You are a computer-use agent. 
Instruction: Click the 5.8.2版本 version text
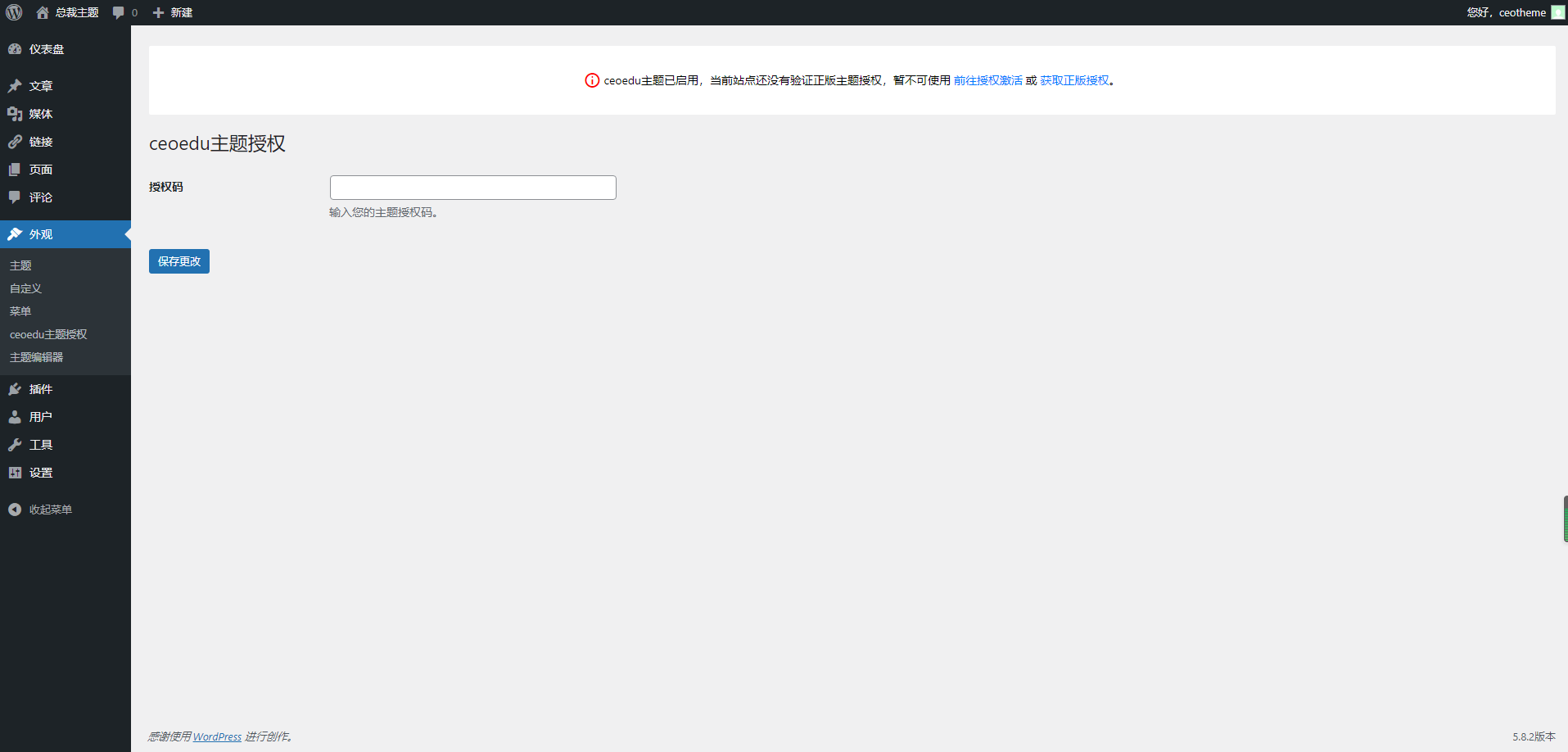[x=1534, y=736]
